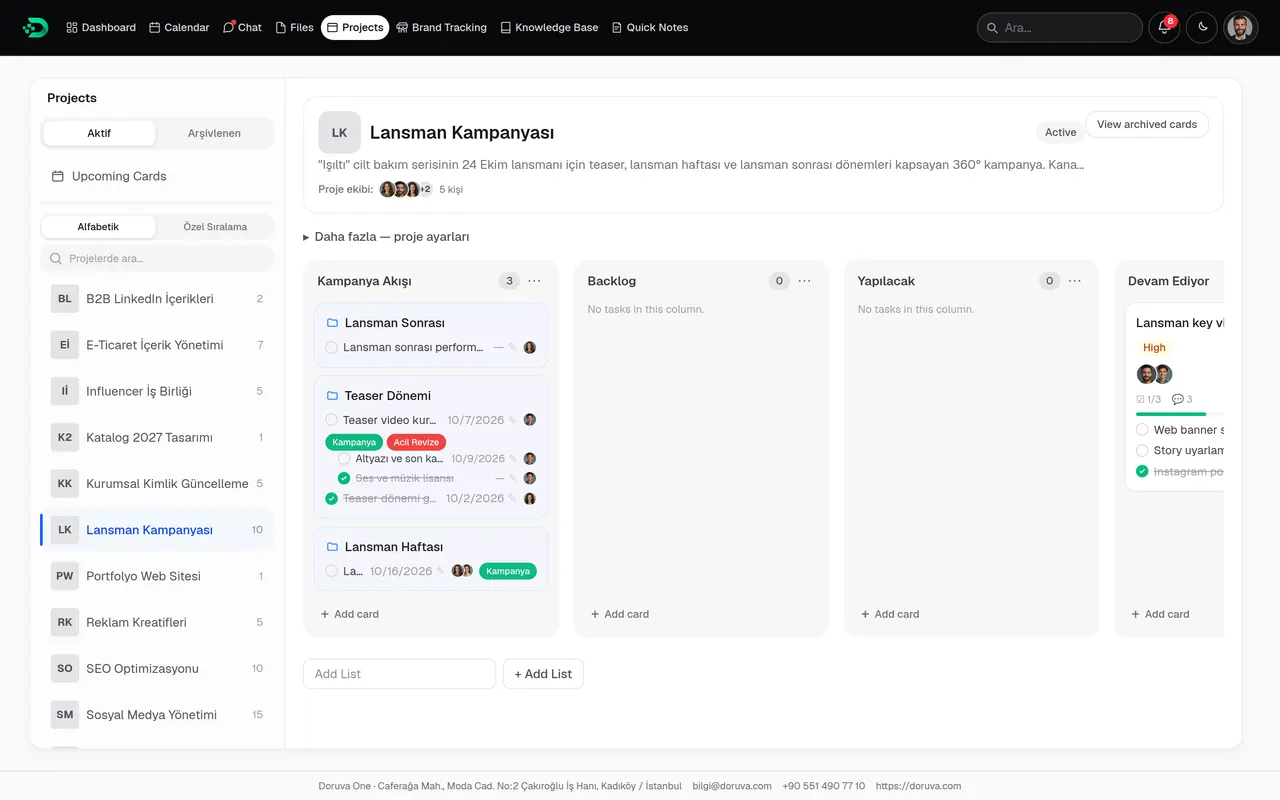
Task: Check the Web banner task circle
Action: [x=1143, y=430]
